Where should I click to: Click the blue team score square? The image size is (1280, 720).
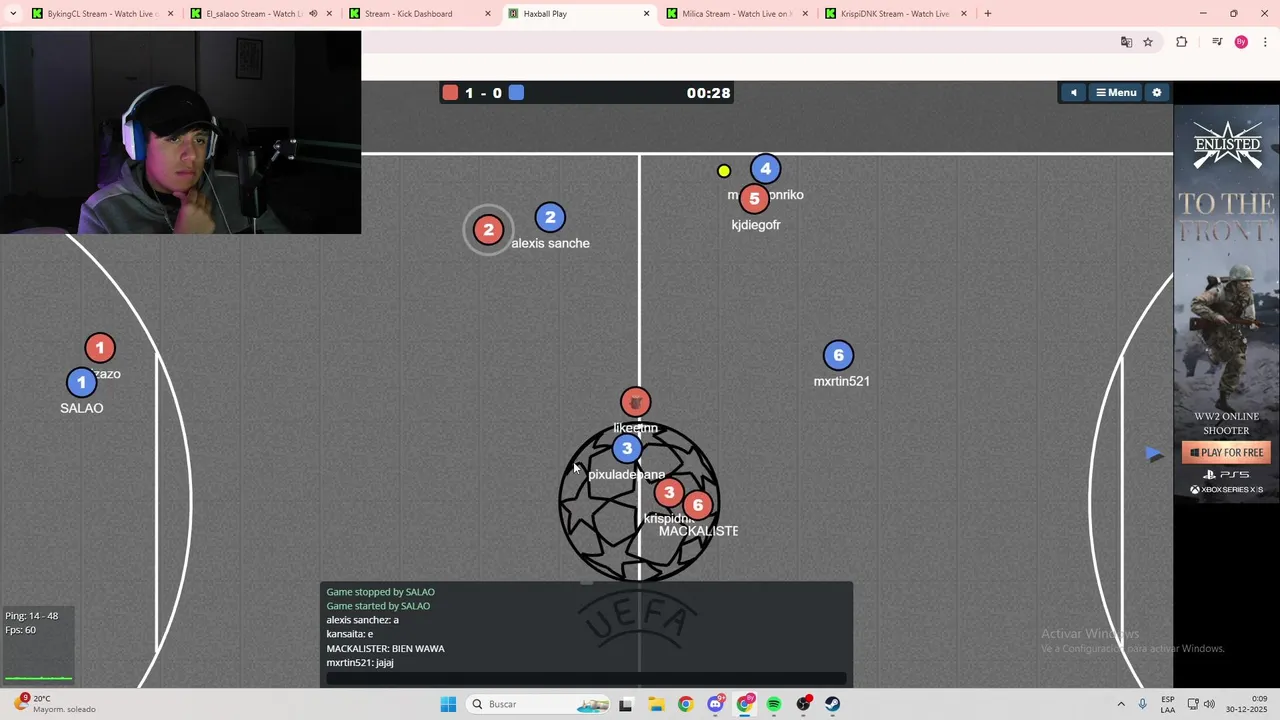pyautogui.click(x=516, y=93)
